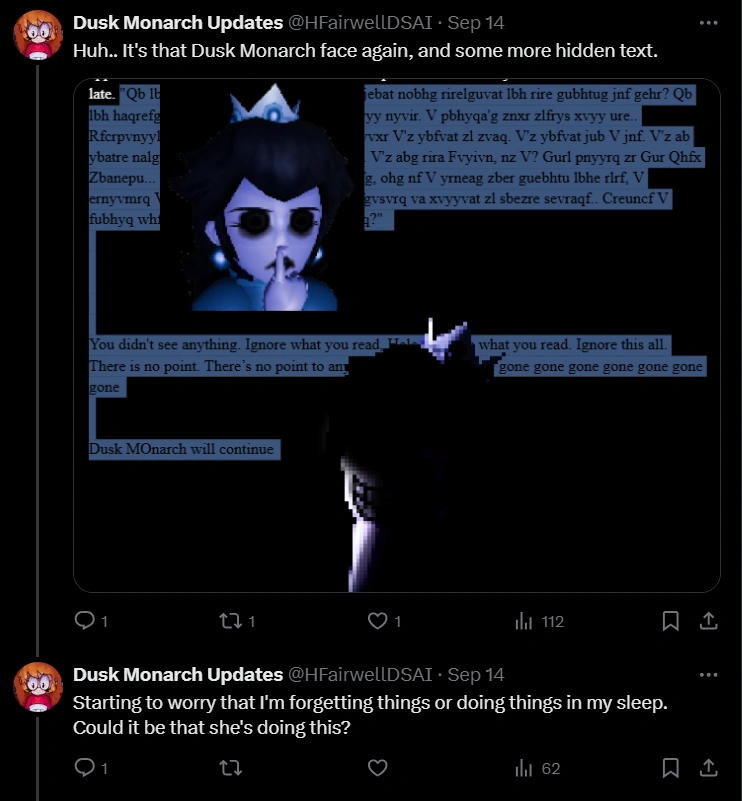Open @HFairwellDSAI handle on second tweet

360,675
